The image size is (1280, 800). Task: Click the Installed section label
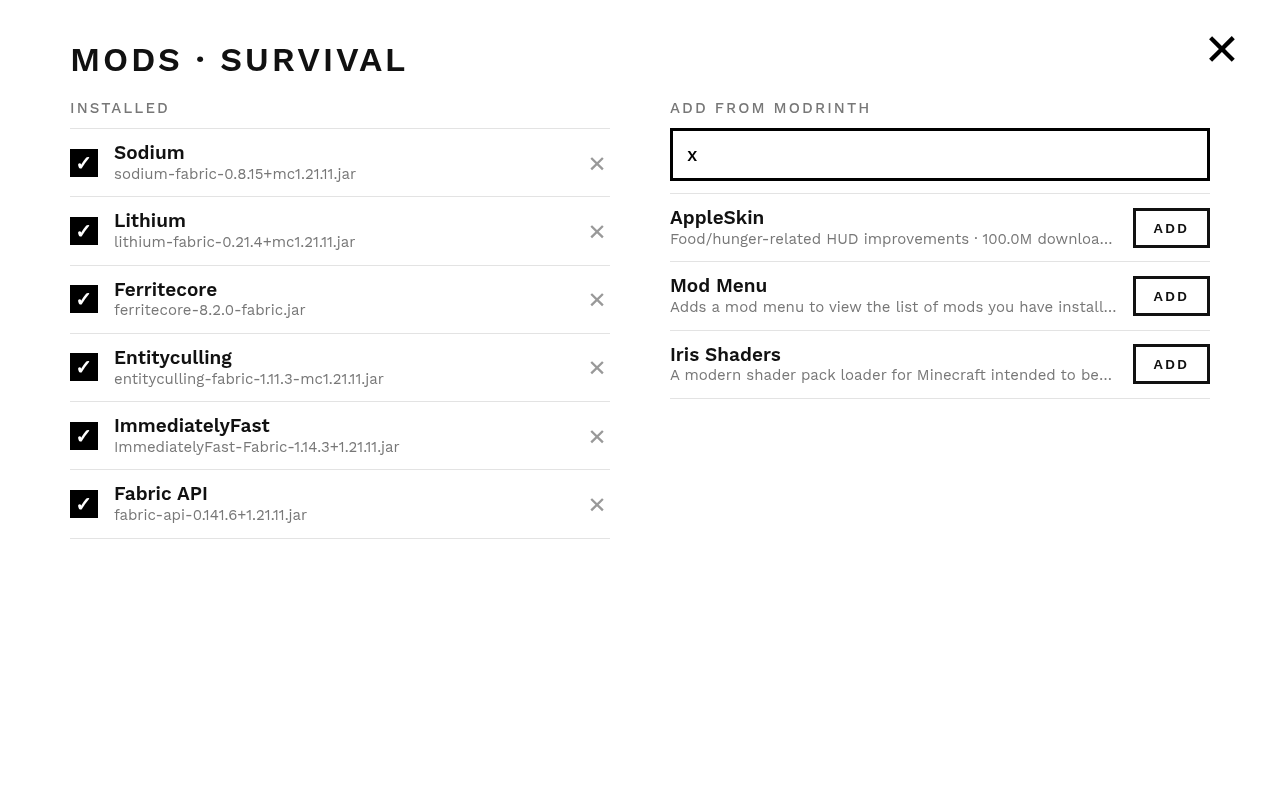click(x=120, y=108)
